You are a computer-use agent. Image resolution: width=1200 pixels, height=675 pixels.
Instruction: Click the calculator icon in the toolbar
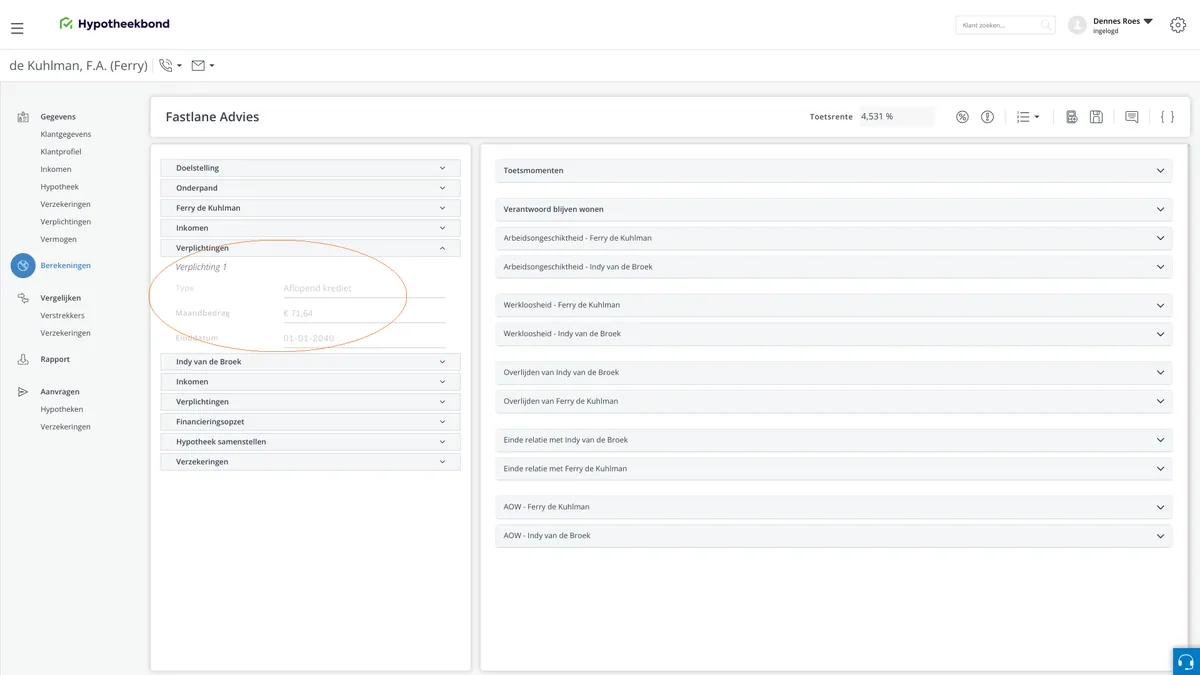[x=1071, y=117]
